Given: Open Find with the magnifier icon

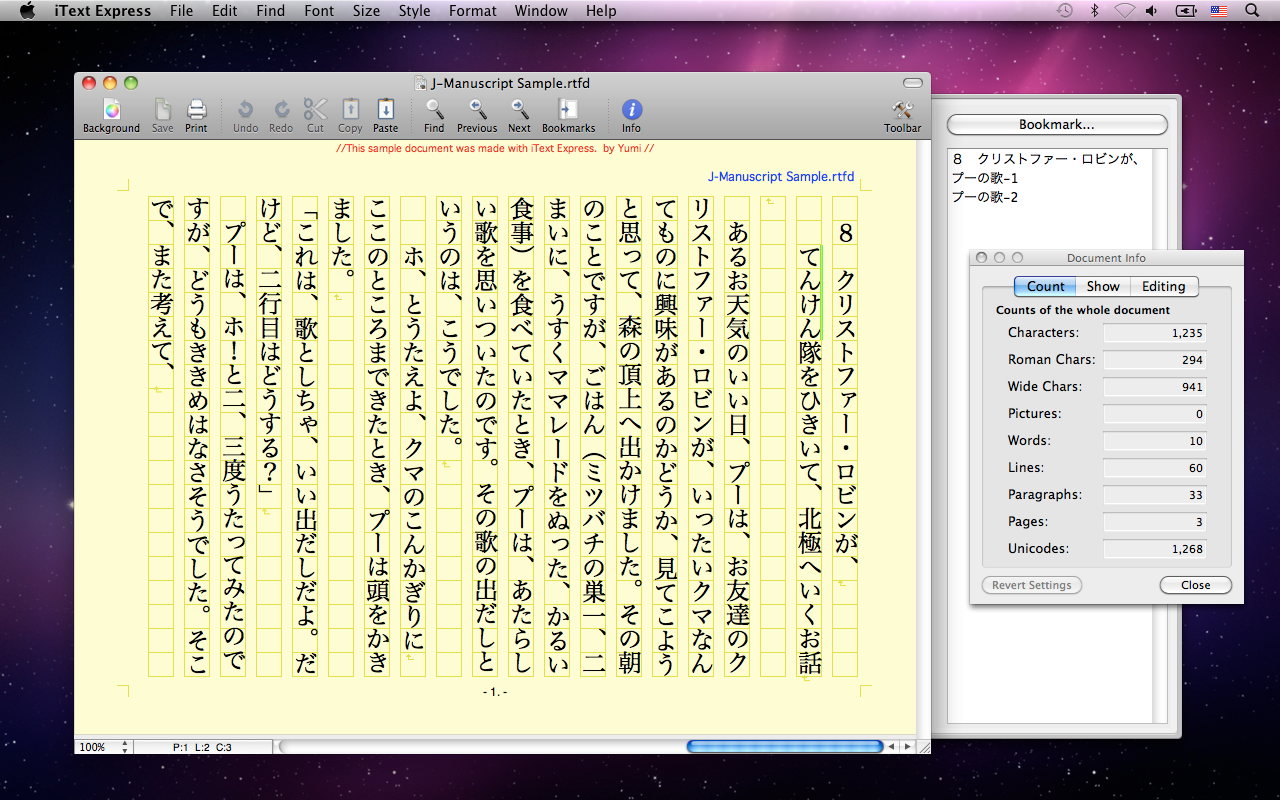Looking at the screenshot, I should pyautogui.click(x=434, y=110).
